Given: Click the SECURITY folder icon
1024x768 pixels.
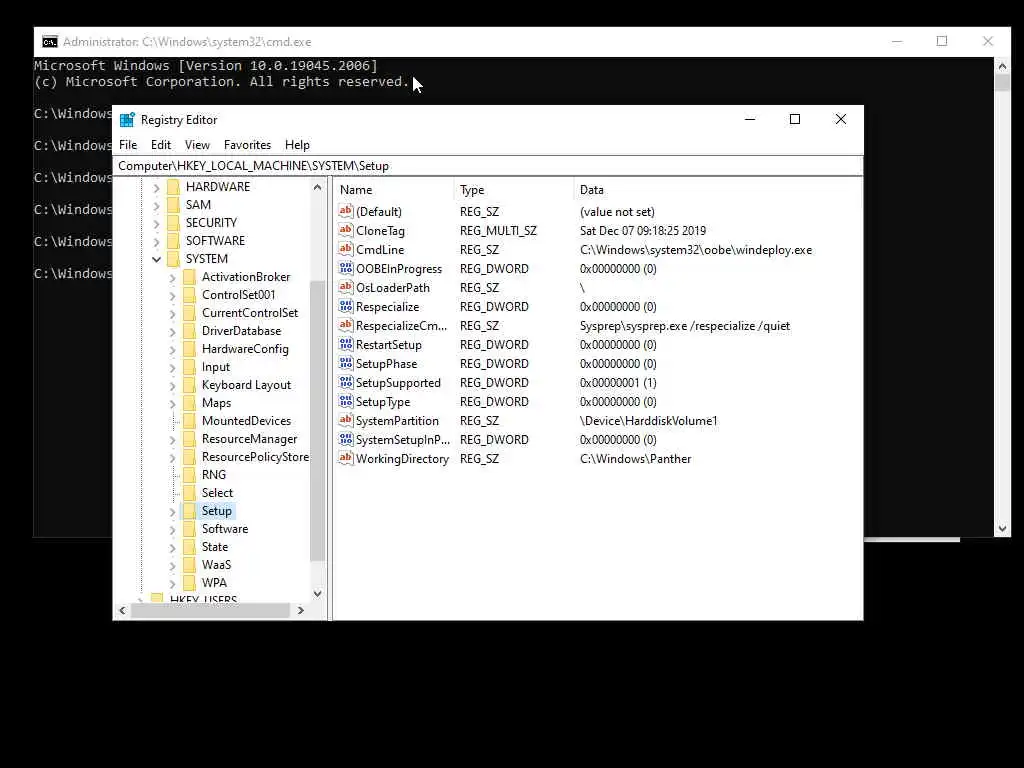Looking at the screenshot, I should coord(173,223).
